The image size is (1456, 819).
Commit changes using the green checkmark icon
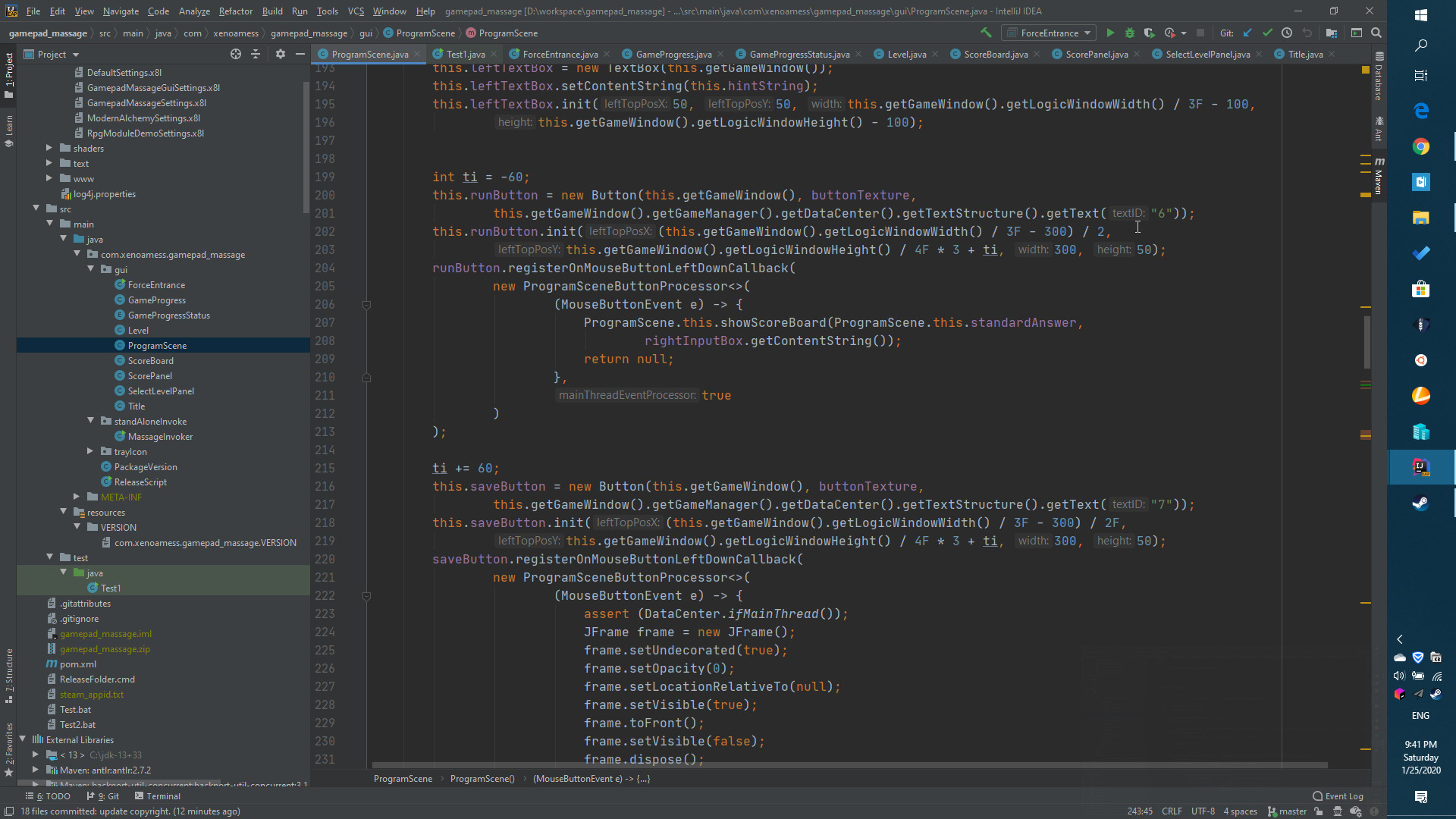pos(1267,33)
